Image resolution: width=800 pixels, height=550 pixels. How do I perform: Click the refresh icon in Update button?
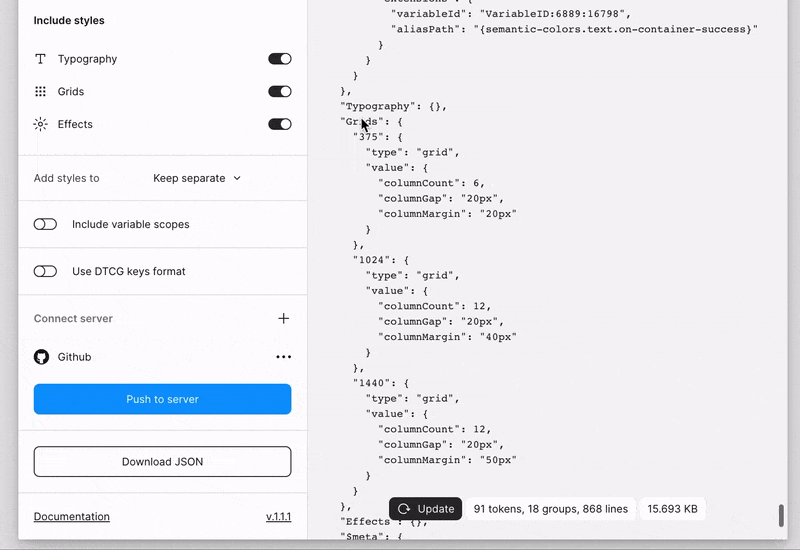pyautogui.click(x=404, y=509)
